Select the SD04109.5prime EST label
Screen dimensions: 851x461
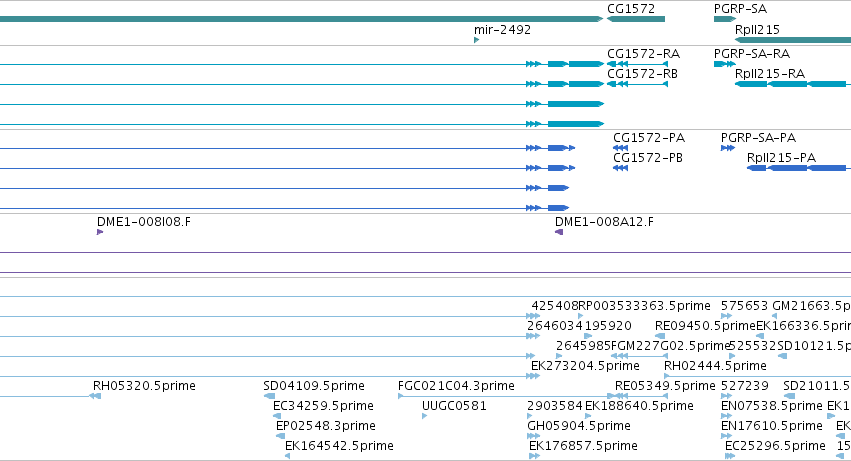(x=314, y=386)
